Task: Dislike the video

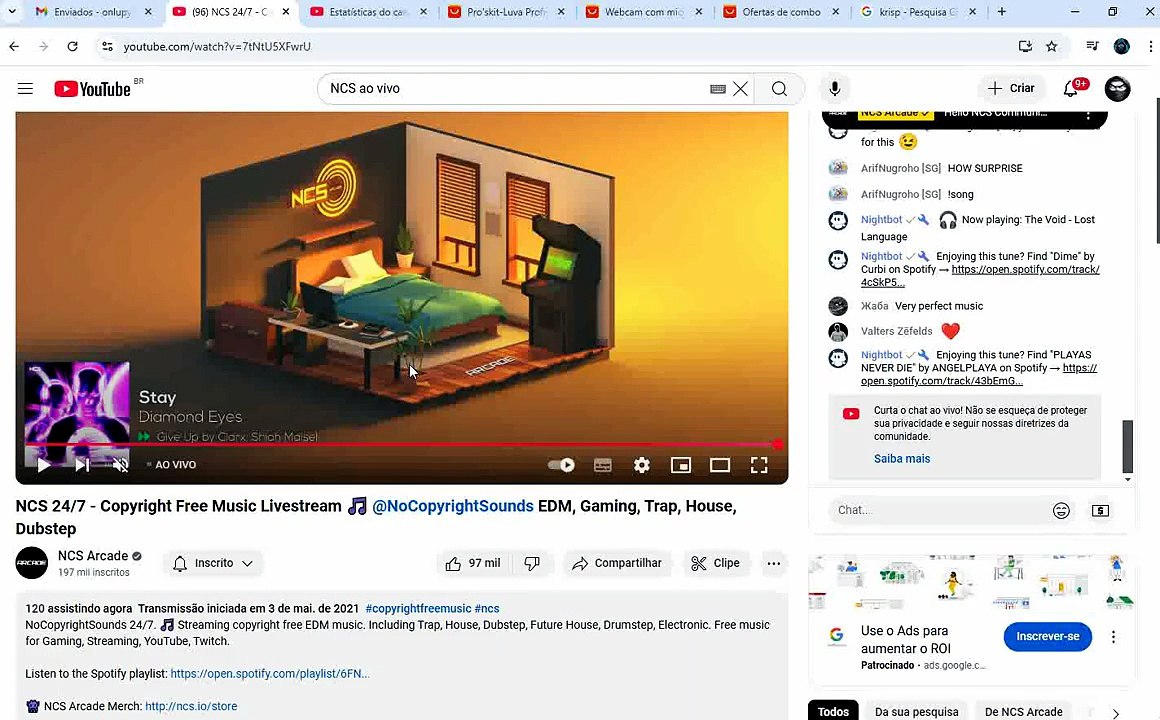Action: (x=532, y=563)
